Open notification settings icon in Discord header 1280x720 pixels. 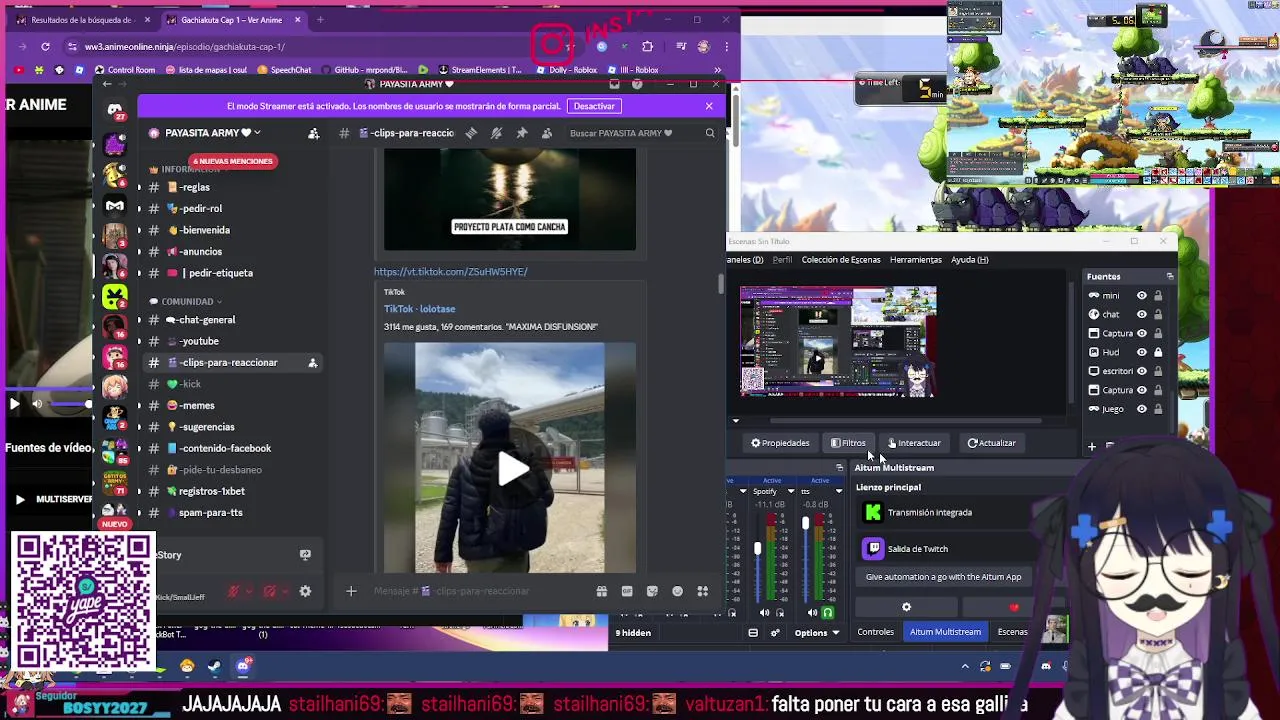(x=497, y=133)
